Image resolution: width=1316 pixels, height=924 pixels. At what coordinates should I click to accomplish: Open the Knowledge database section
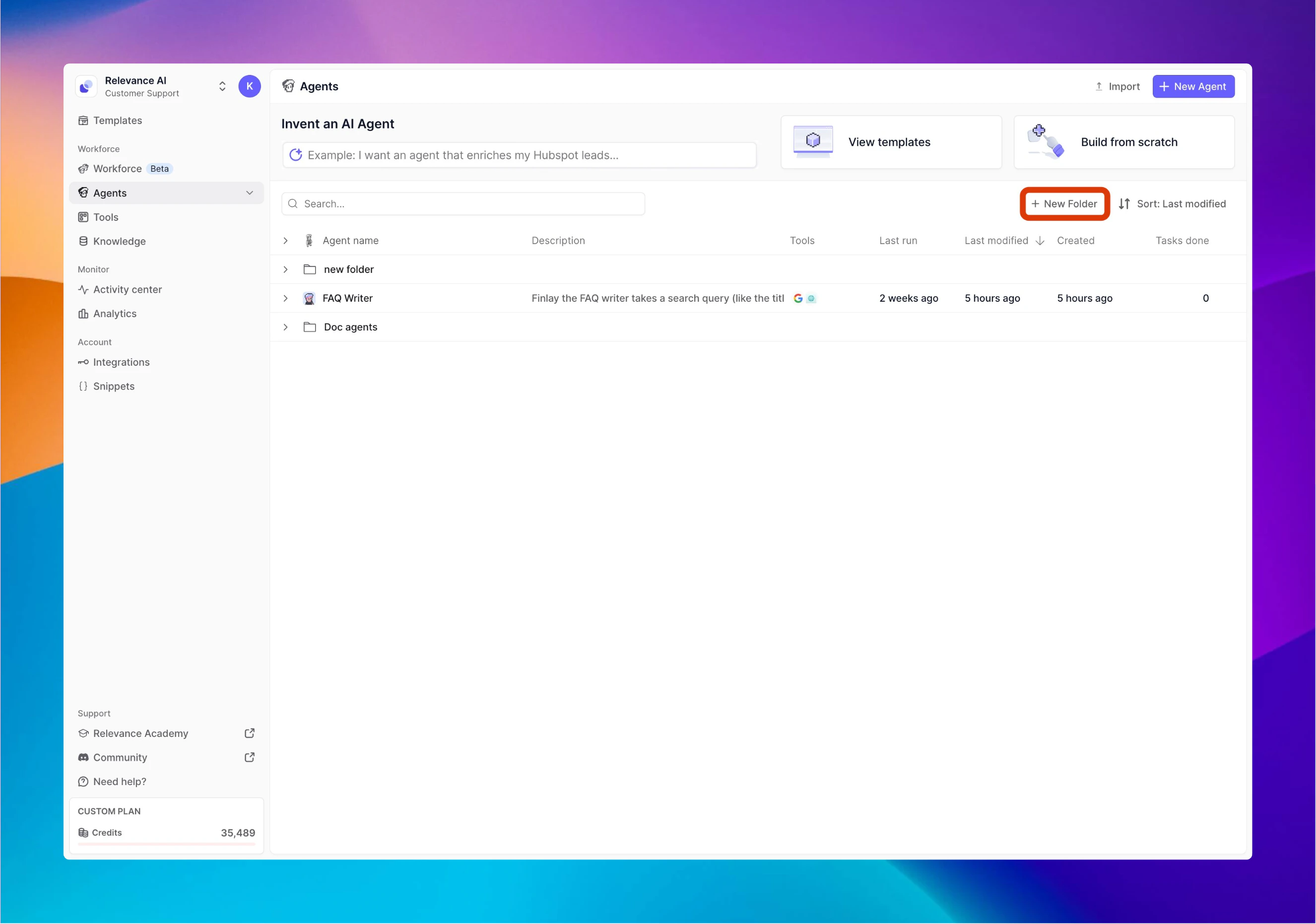point(119,241)
